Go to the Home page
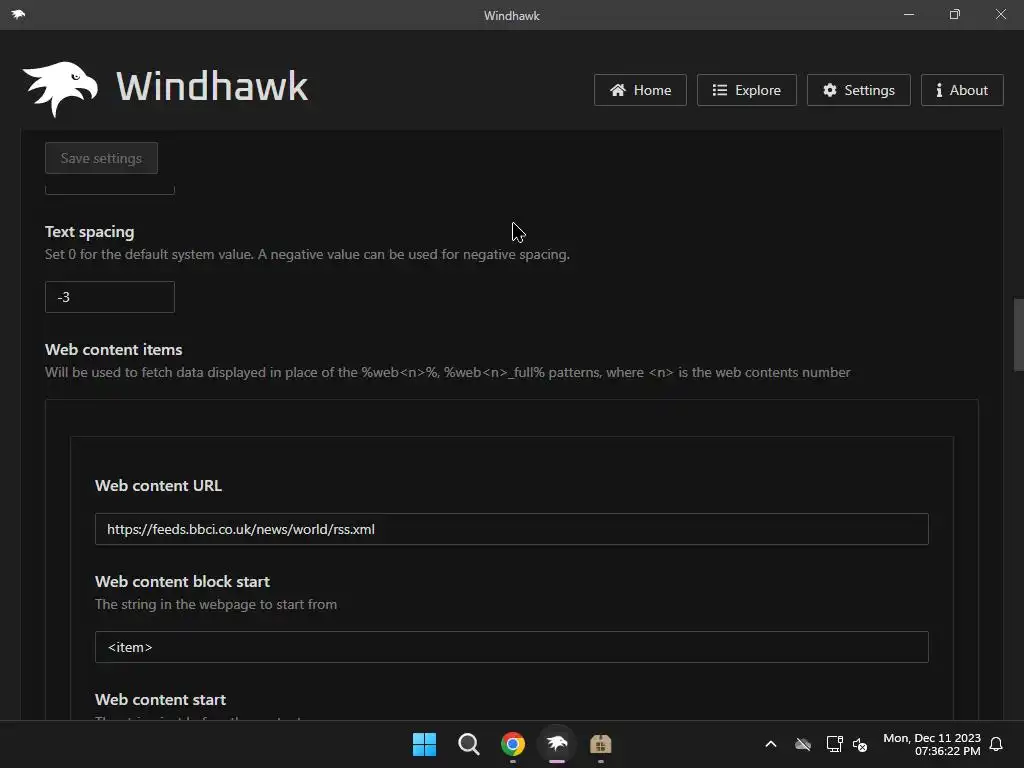Screen dimensions: 1024x768 pos(640,90)
